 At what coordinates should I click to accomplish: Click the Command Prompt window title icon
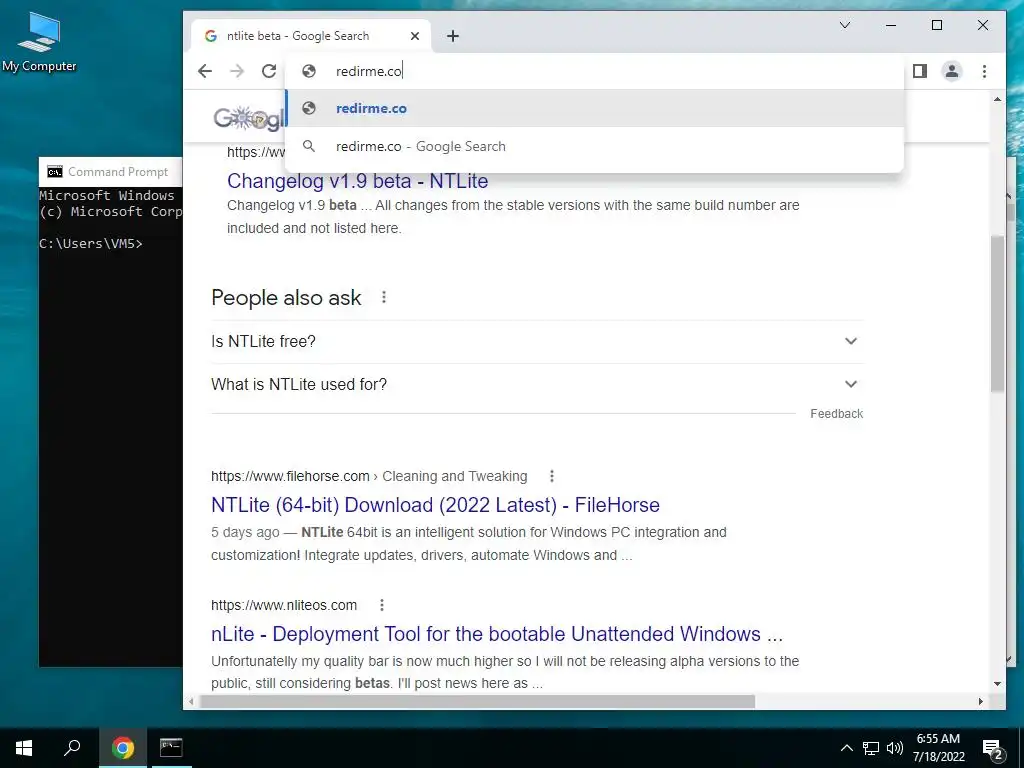click(55, 172)
